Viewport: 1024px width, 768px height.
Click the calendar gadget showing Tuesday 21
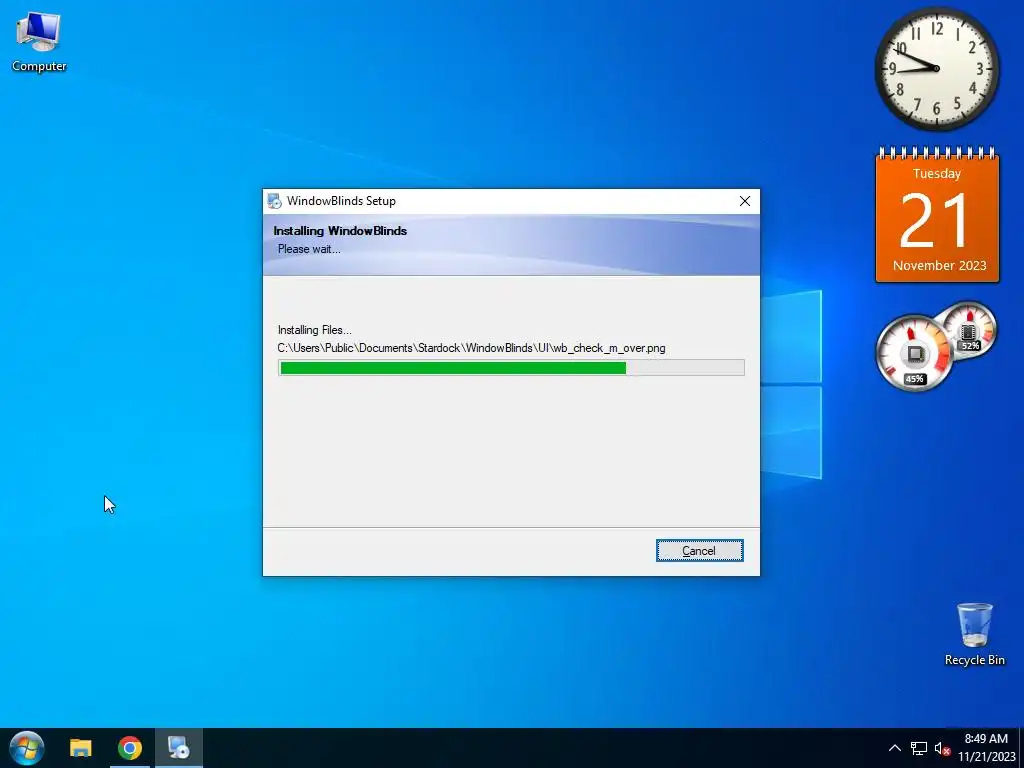pyautogui.click(x=937, y=216)
